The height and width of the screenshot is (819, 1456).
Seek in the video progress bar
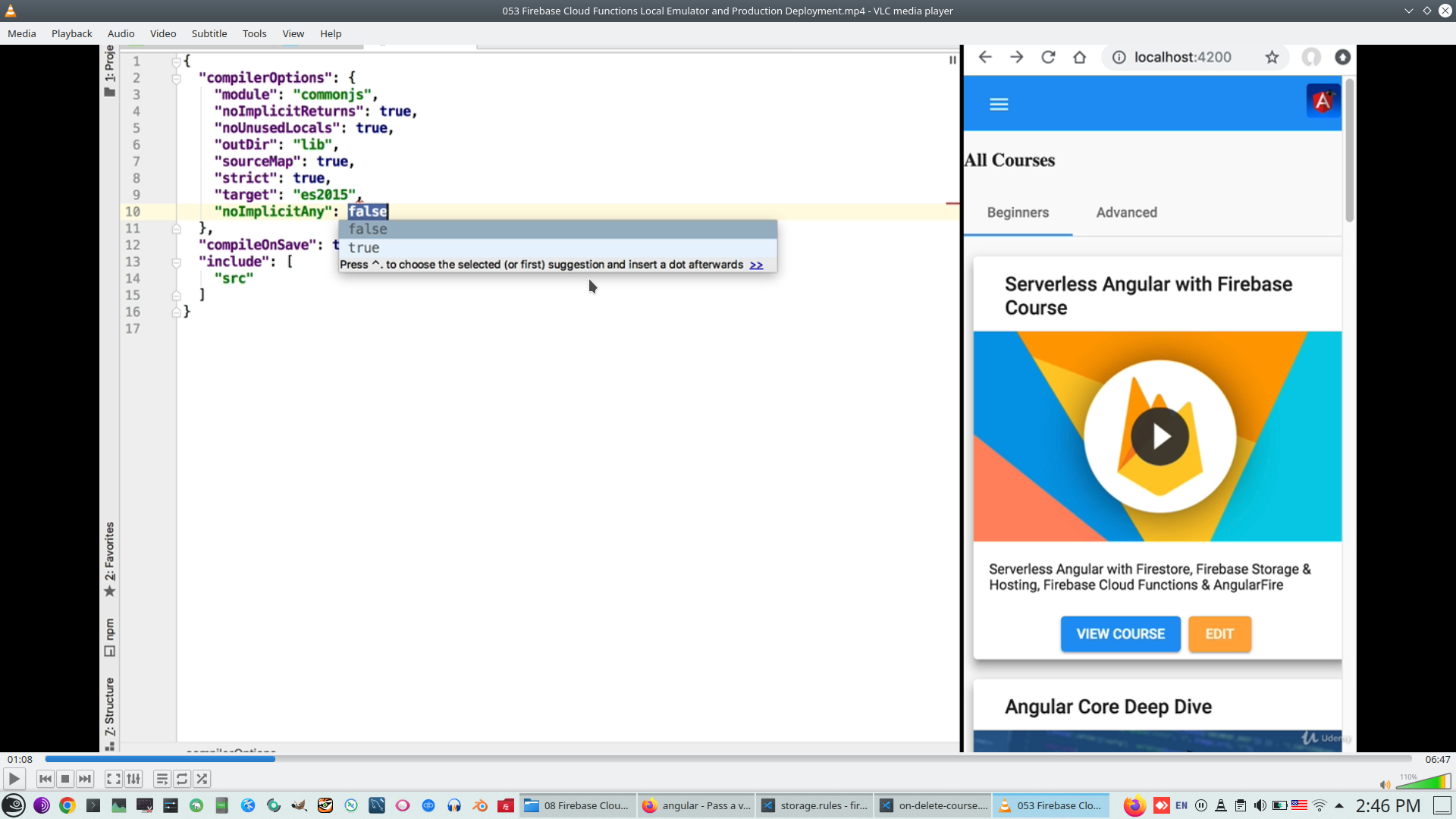click(728, 758)
